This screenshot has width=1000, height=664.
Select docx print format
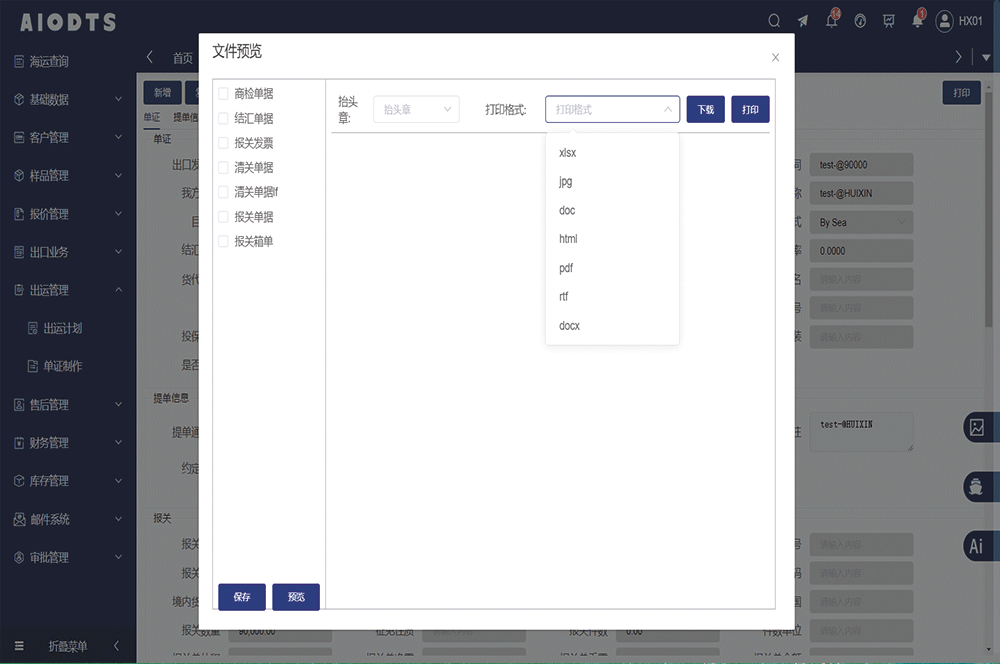point(612,326)
